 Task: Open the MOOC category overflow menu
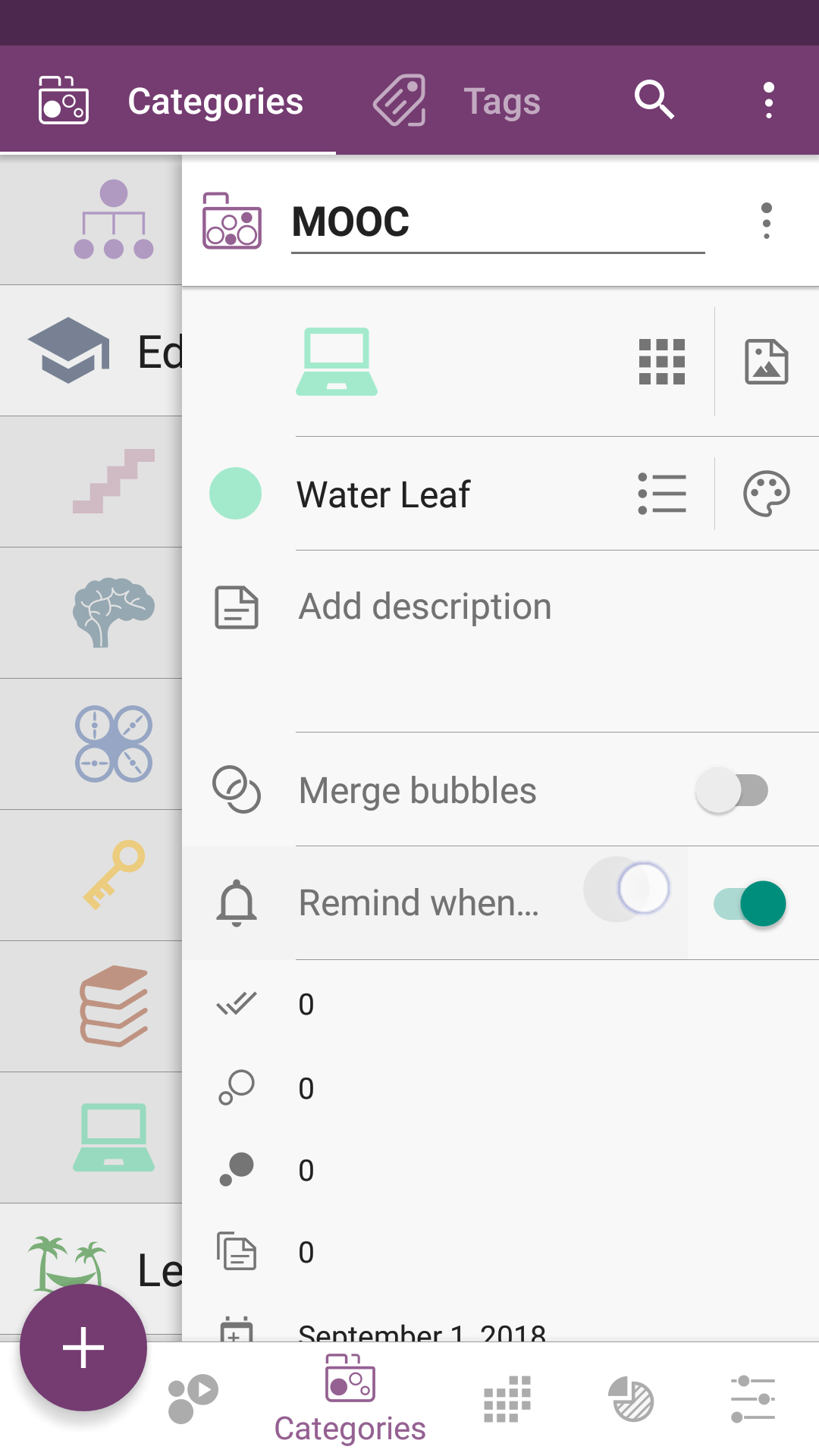(767, 221)
